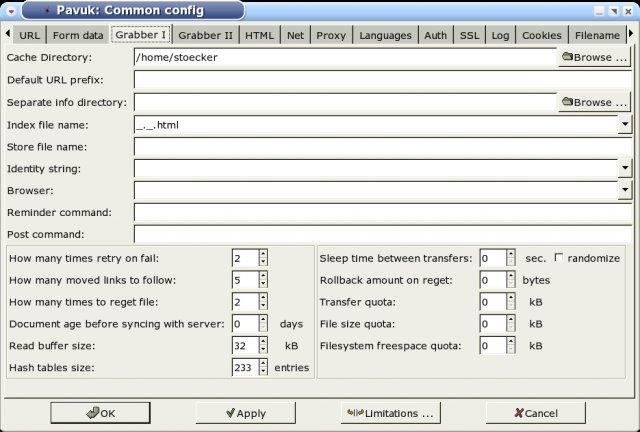Open the Filename tab
The image size is (640, 432).
(x=597, y=36)
